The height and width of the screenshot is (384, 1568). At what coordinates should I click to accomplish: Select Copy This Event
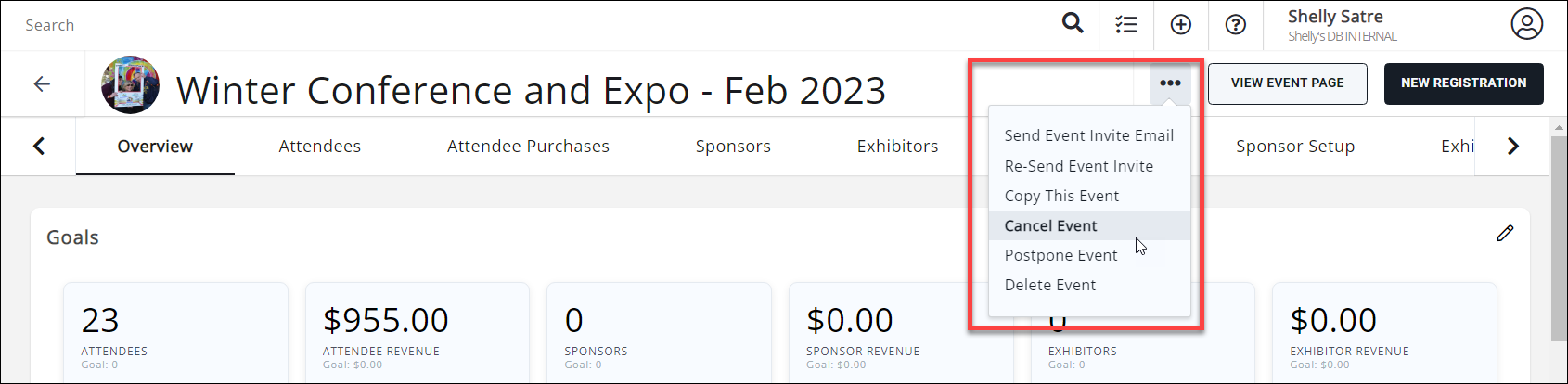tap(1061, 196)
